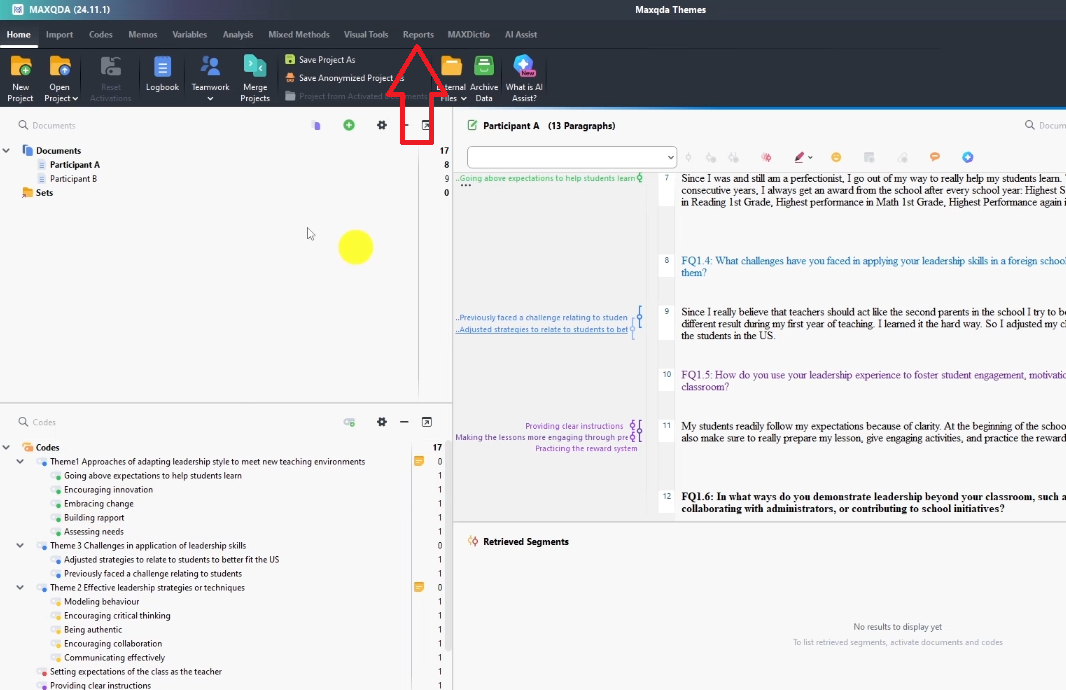Open highlighter color coding tool
The image size is (1066, 690).
click(x=799, y=157)
